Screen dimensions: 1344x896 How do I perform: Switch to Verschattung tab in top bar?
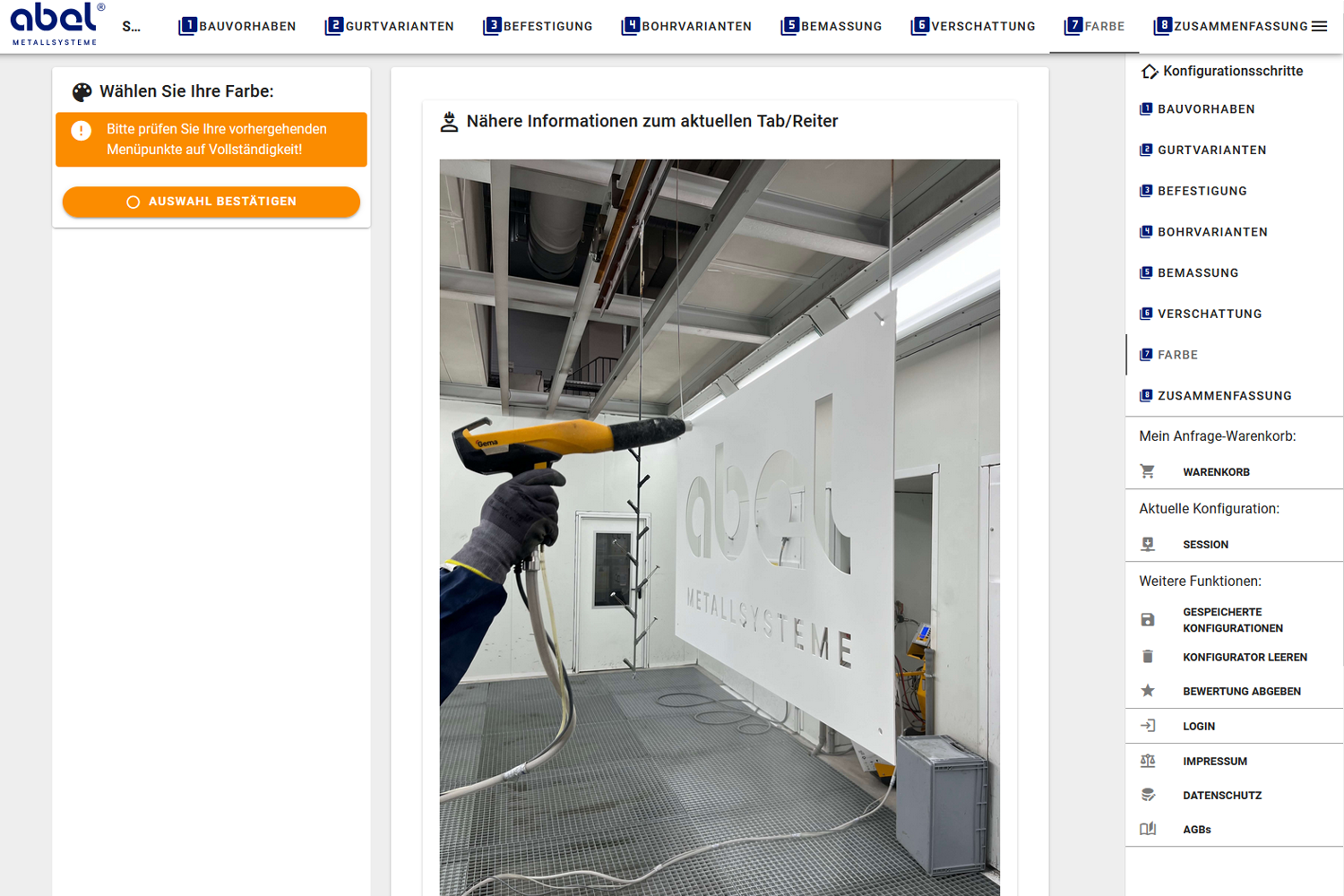click(x=973, y=26)
